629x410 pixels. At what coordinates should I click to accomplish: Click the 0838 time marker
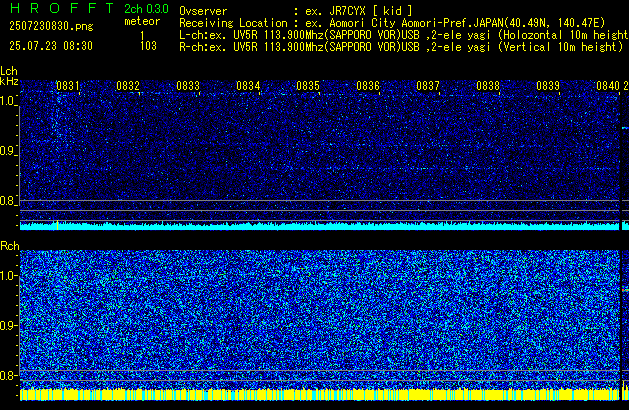(x=488, y=86)
